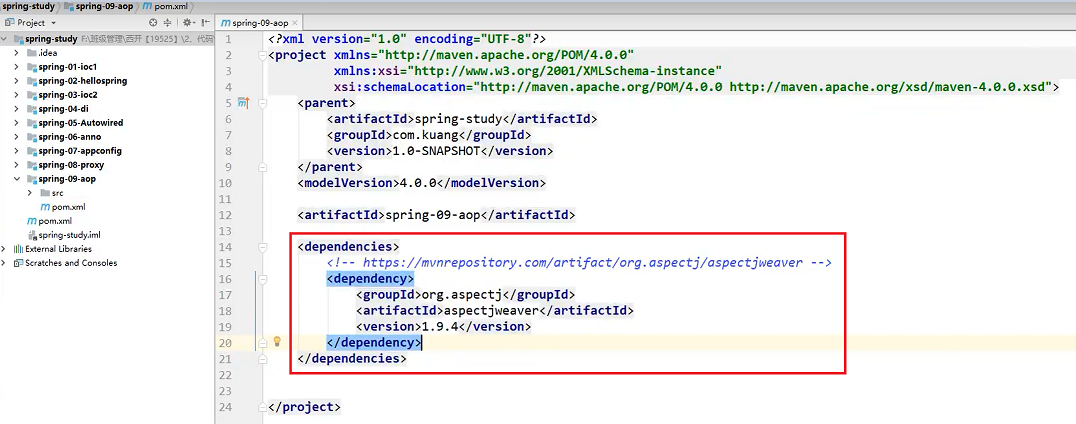
Task: Select the spring-09-aop pom.xml editor tab
Action: point(259,23)
